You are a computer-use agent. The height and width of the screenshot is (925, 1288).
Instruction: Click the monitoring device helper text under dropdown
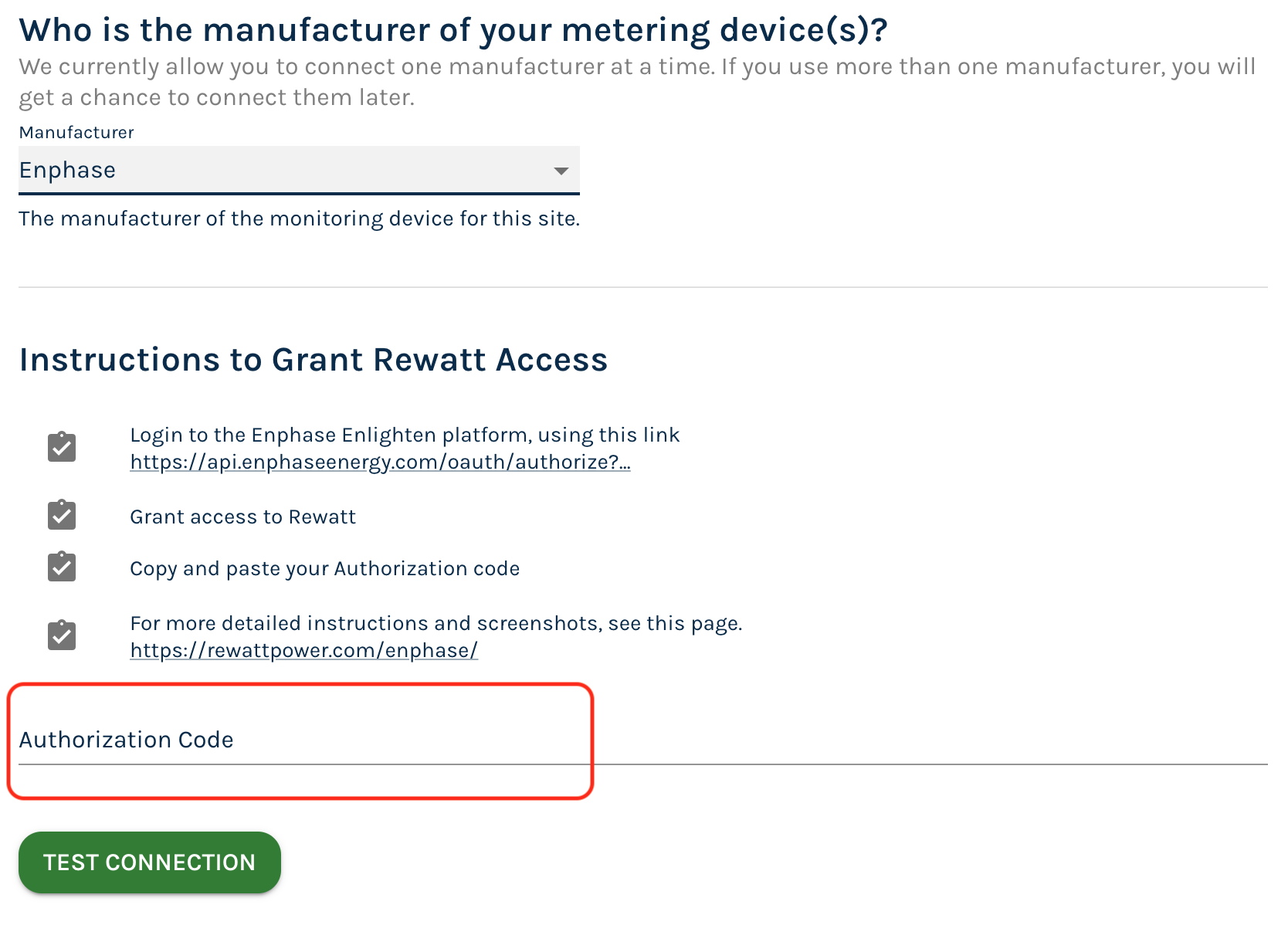coord(299,219)
